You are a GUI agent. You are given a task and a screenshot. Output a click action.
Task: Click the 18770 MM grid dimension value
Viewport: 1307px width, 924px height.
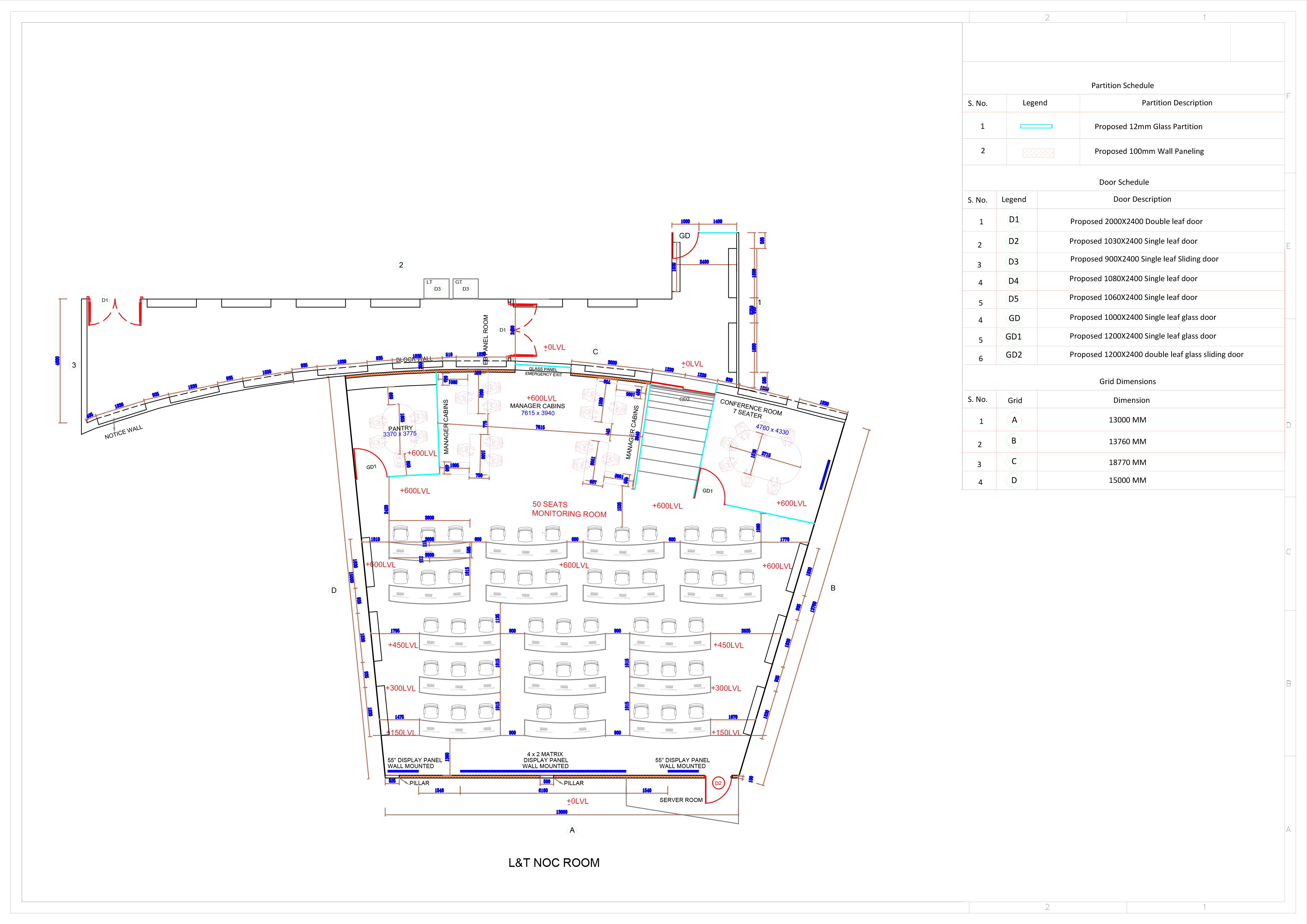[1127, 462]
